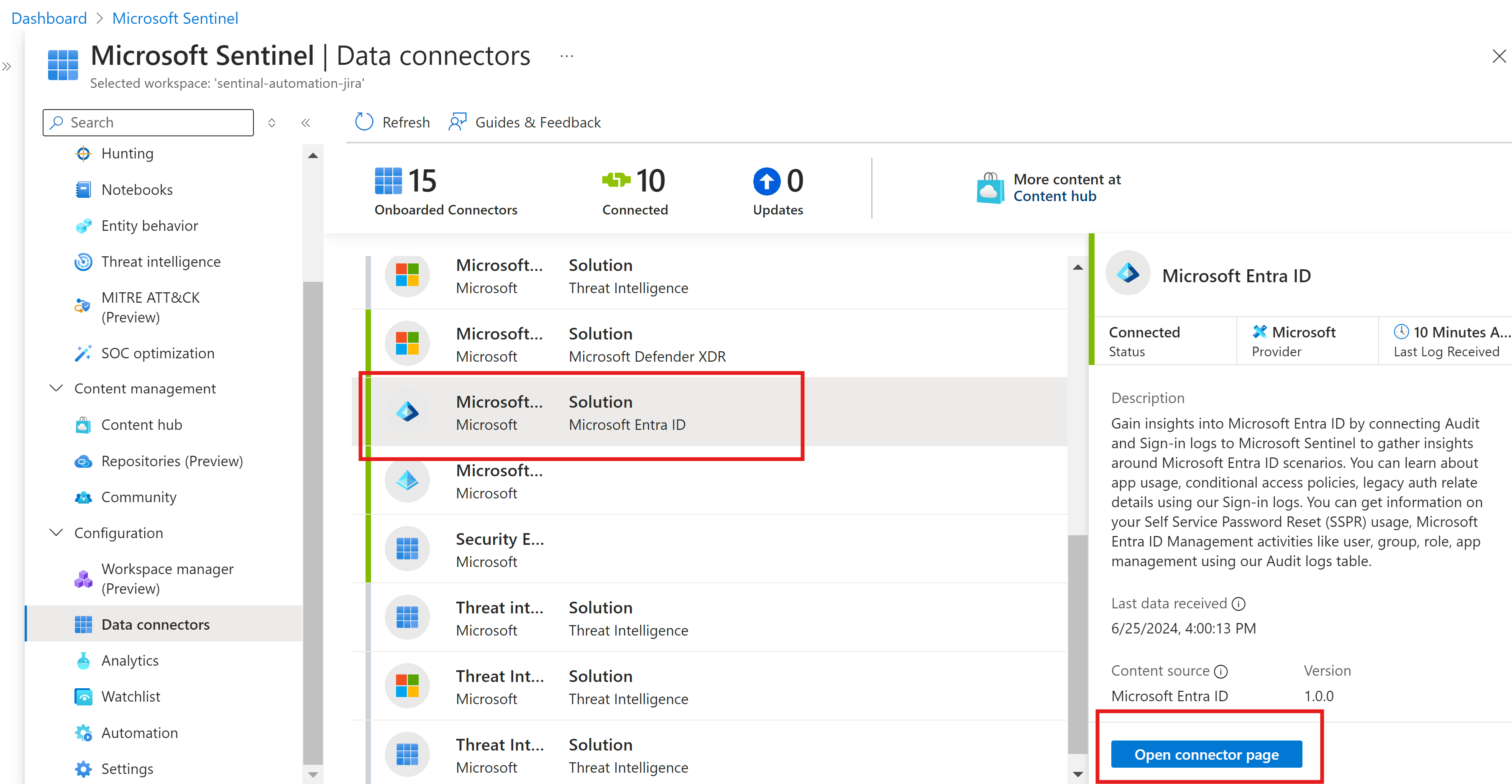Click the Repositories cloud icon
This screenshot has height=784, width=1512.
[83, 461]
